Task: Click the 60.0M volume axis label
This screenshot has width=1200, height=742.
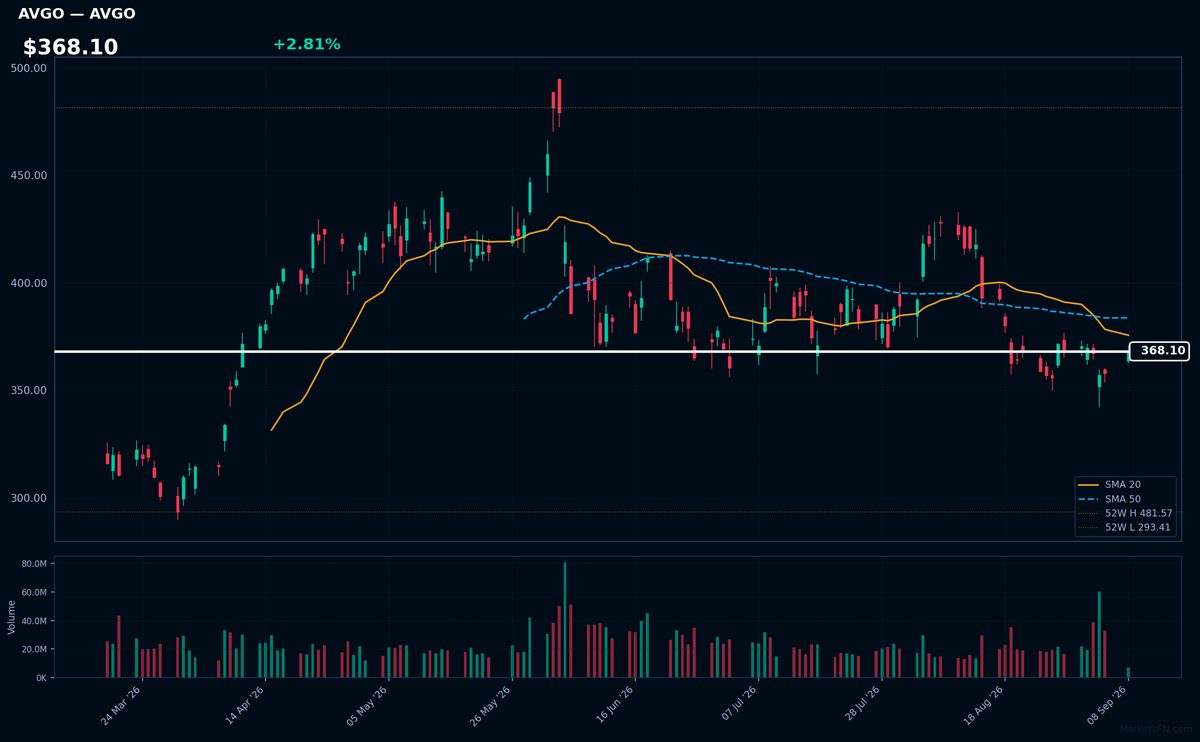Action: pos(34,592)
